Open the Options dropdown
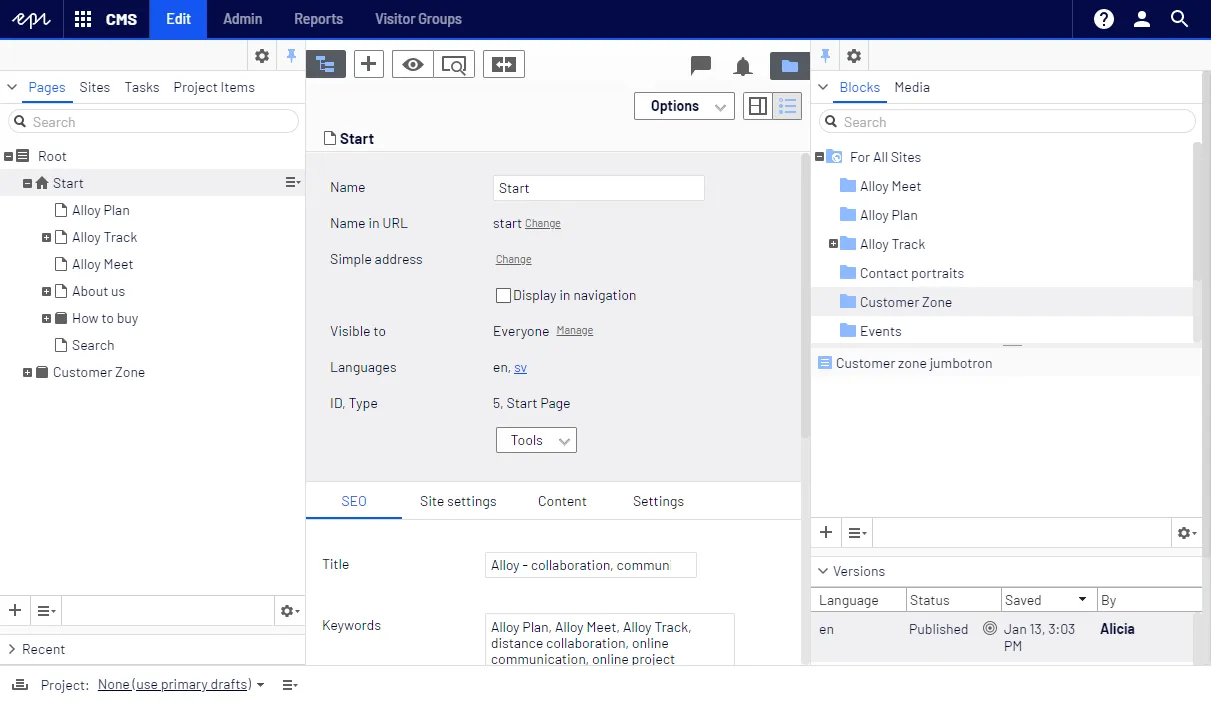Screen dimensions: 1211x702 [x=684, y=106]
